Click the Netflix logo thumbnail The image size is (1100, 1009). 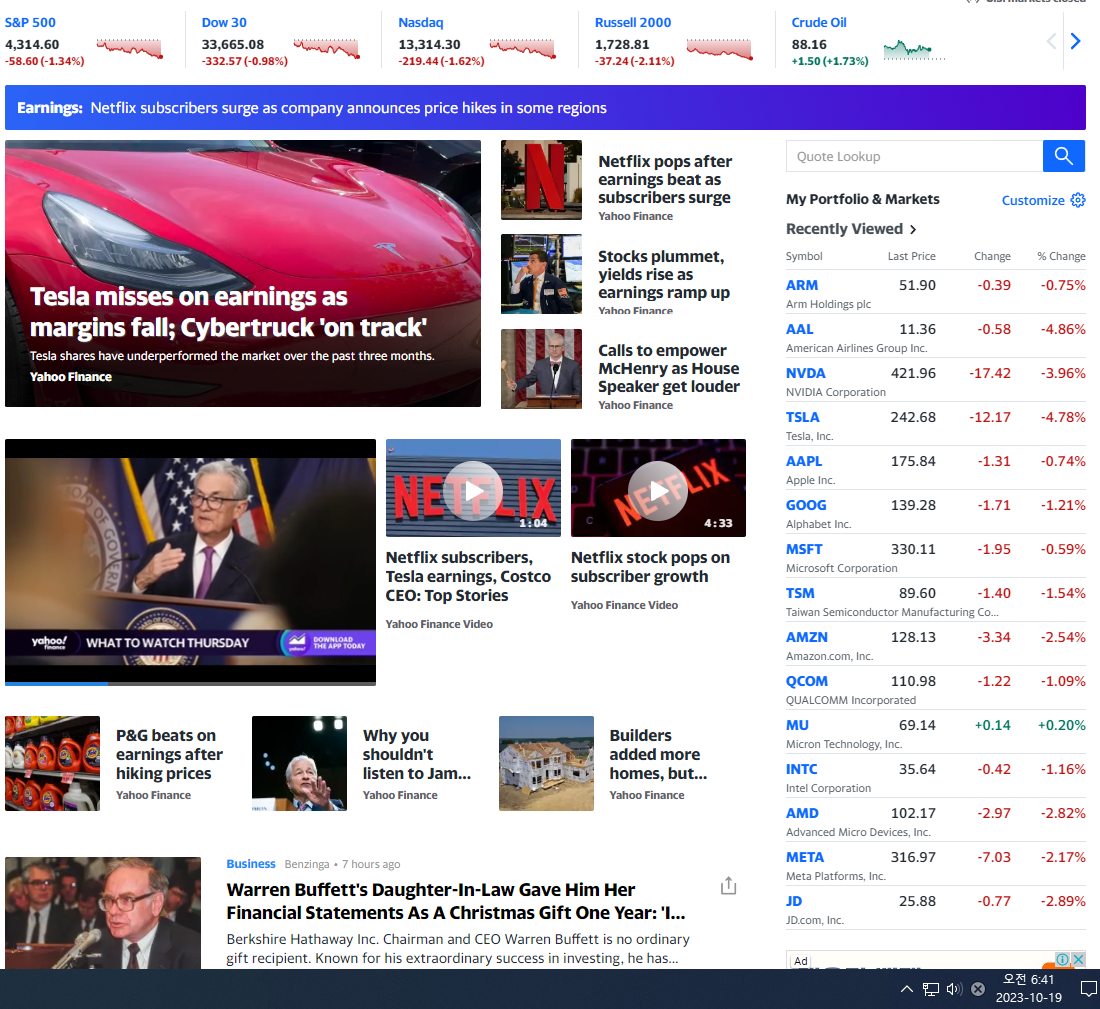click(541, 180)
